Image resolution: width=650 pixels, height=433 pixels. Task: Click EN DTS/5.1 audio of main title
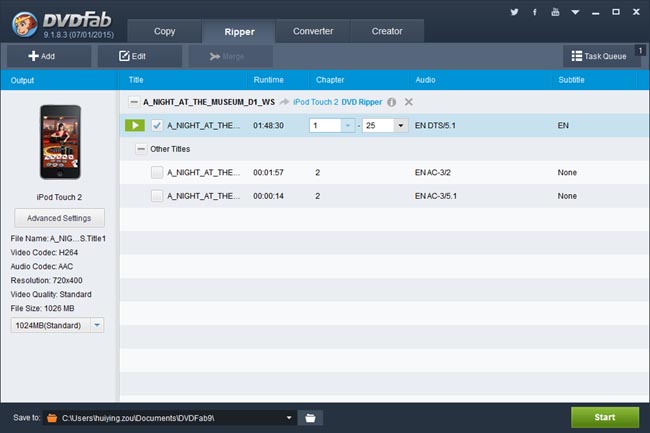[x=435, y=126]
